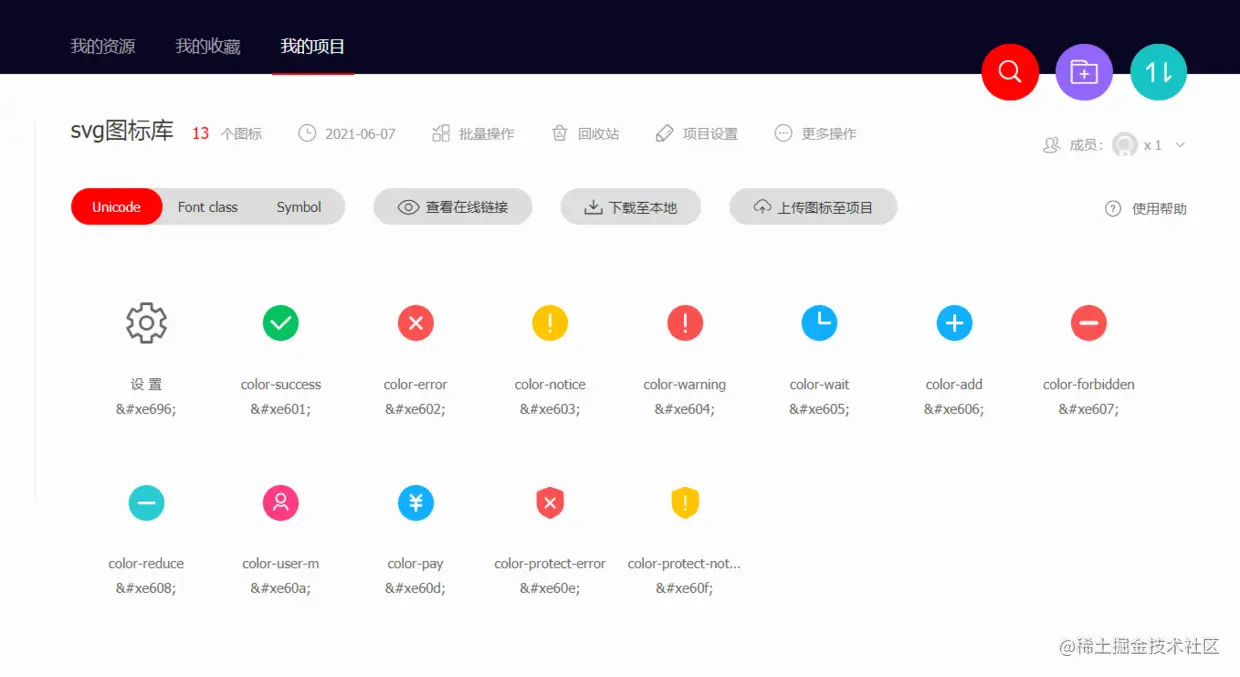Select the color-error red cross icon

click(x=415, y=323)
